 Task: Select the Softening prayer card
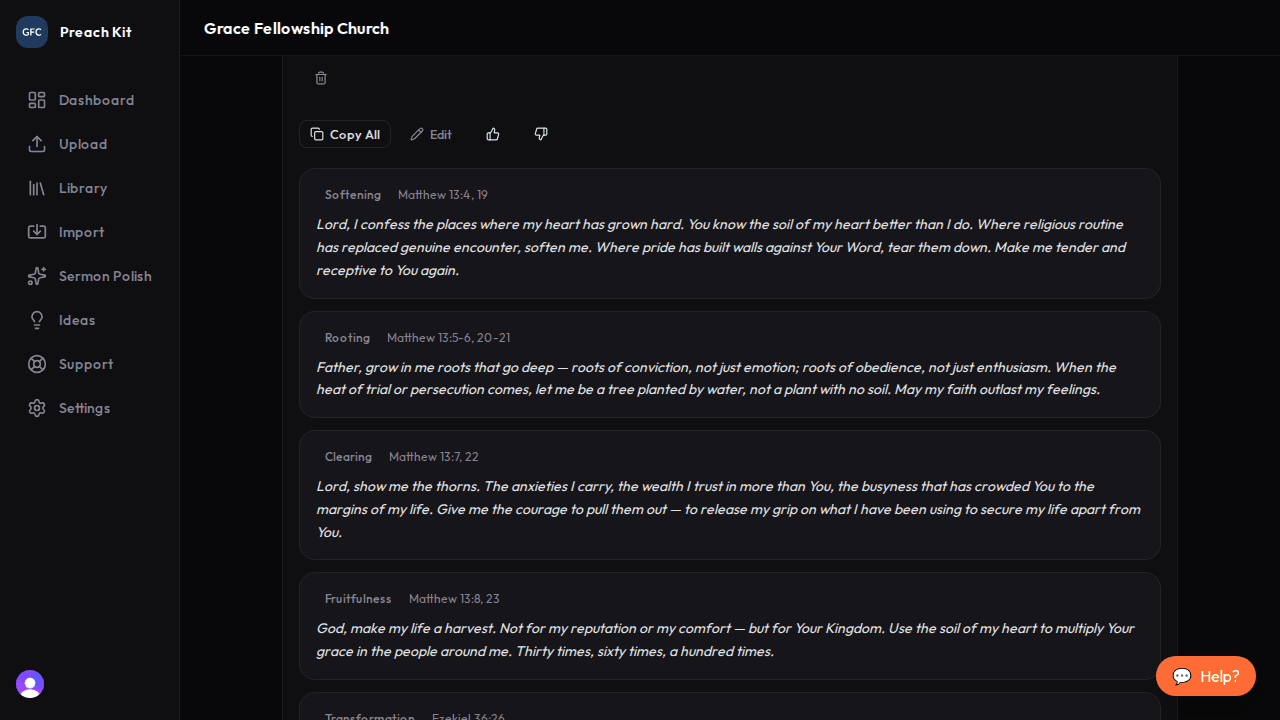pyautogui.click(x=729, y=234)
